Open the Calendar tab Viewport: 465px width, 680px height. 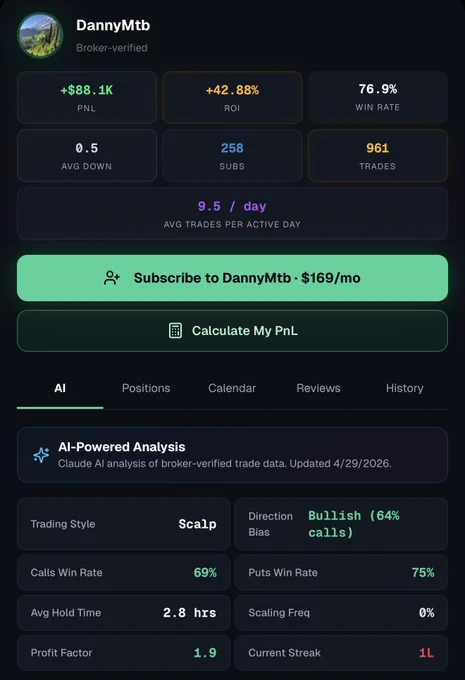tap(232, 388)
